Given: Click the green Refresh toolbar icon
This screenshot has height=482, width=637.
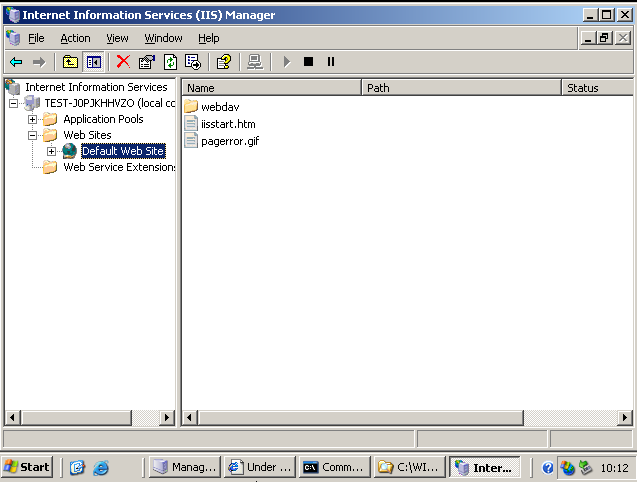Looking at the screenshot, I should 170,62.
